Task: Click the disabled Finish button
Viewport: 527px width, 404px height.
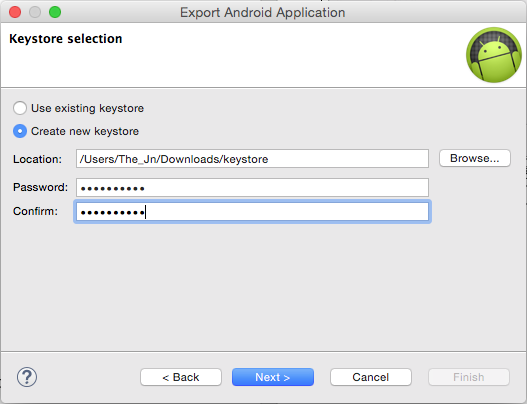Action: [x=469, y=377]
